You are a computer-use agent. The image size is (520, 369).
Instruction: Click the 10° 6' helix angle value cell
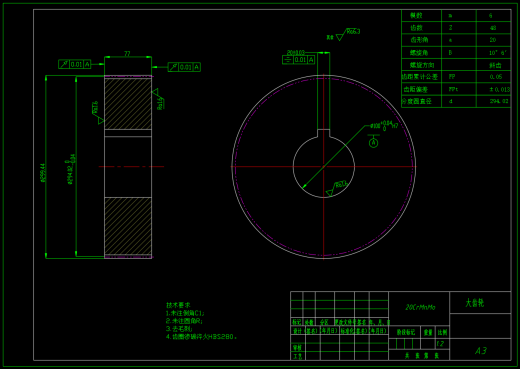pos(494,53)
